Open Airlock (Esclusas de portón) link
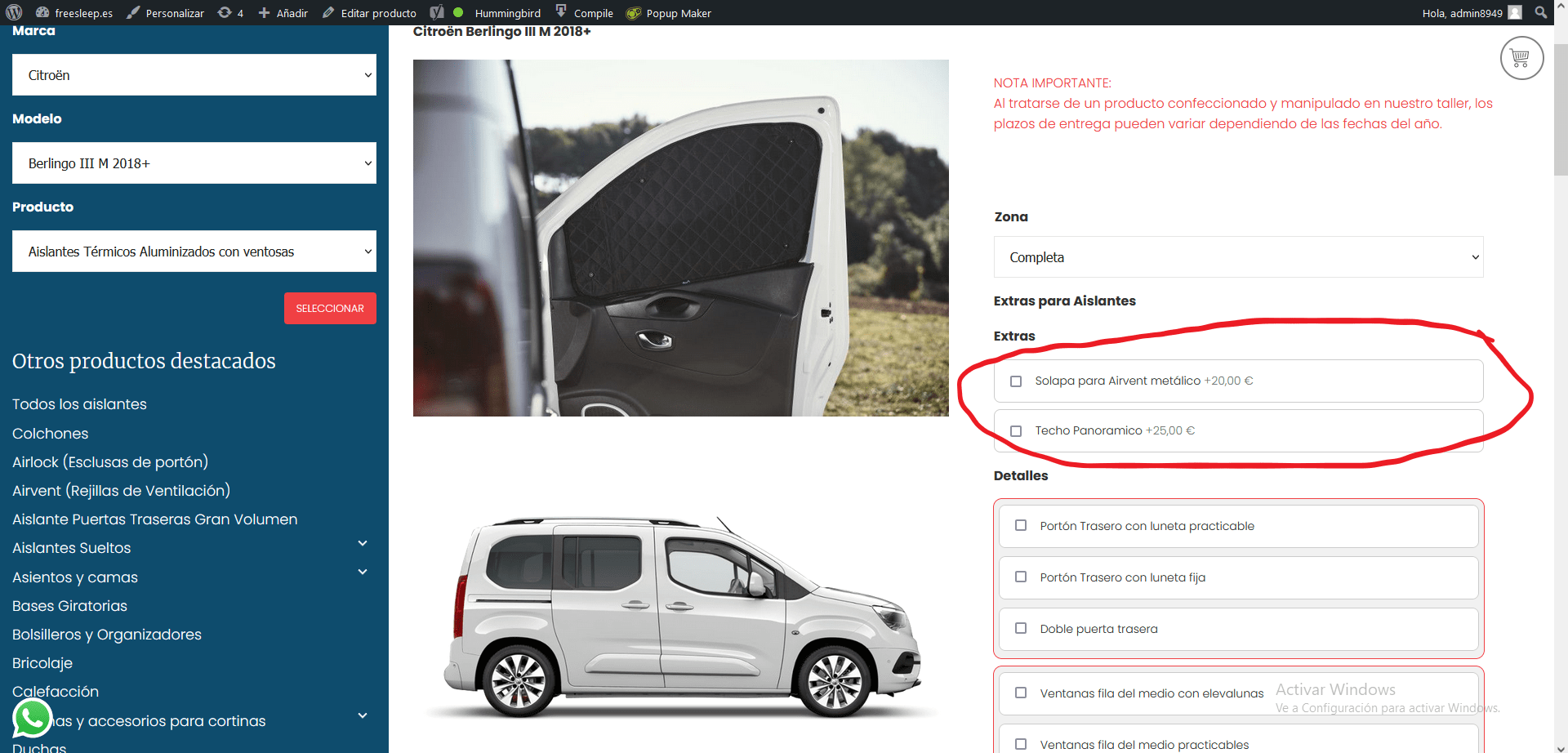Viewport: 1568px width, 753px height. point(110,462)
